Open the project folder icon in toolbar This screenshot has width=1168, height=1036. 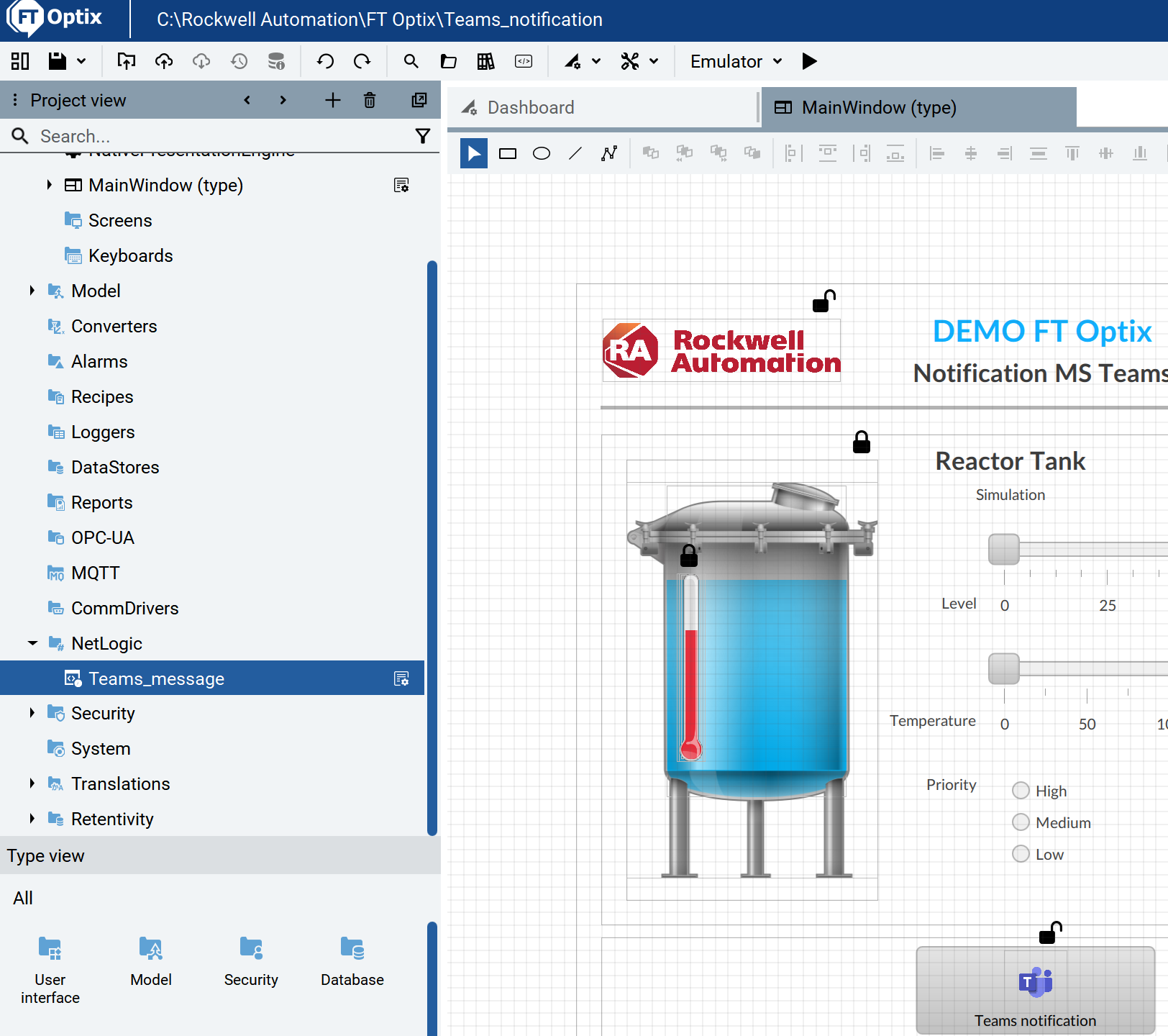click(x=448, y=61)
